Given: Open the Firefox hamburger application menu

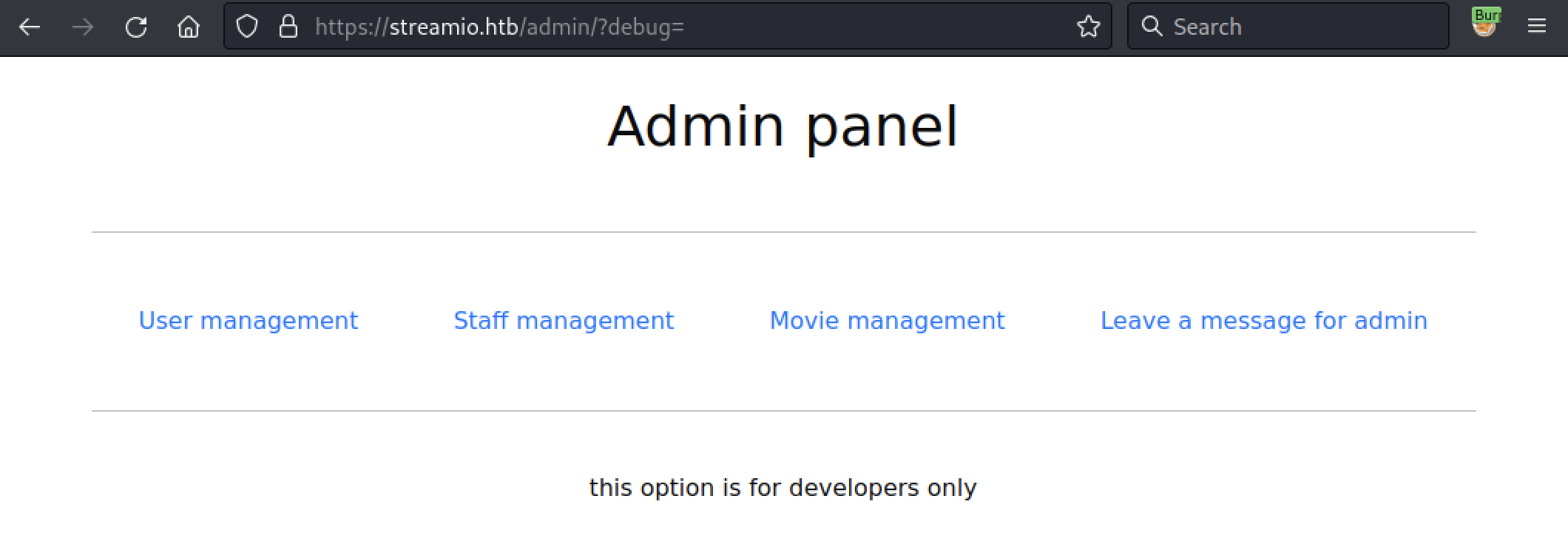Looking at the screenshot, I should click(1537, 27).
